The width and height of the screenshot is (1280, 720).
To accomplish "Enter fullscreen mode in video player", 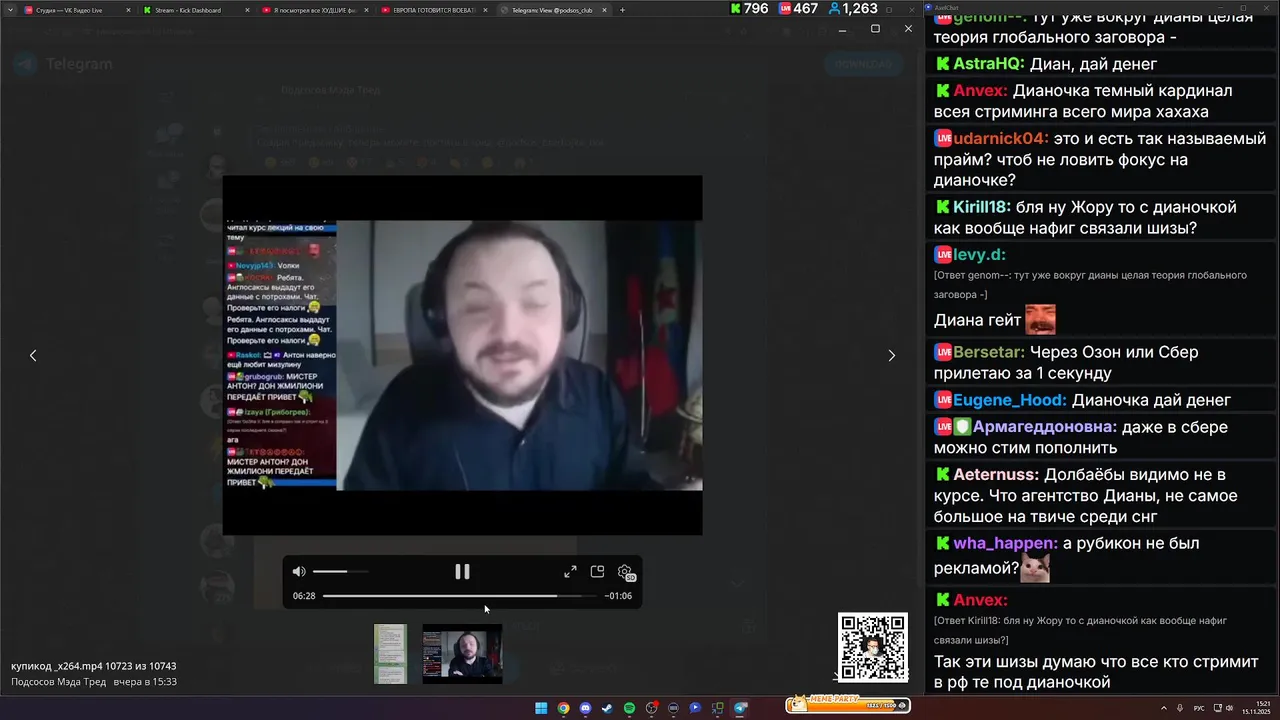I will [570, 571].
